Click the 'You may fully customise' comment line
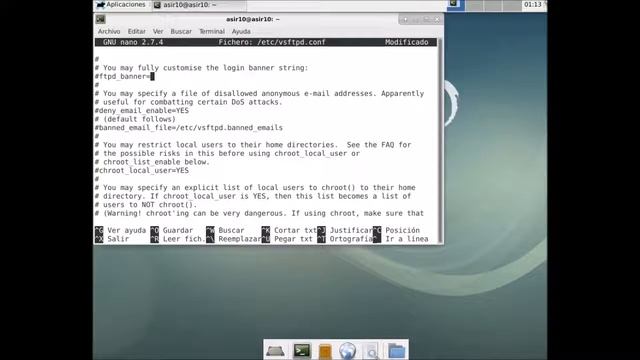Screen dimensions: 640x360 [x=202, y=68]
